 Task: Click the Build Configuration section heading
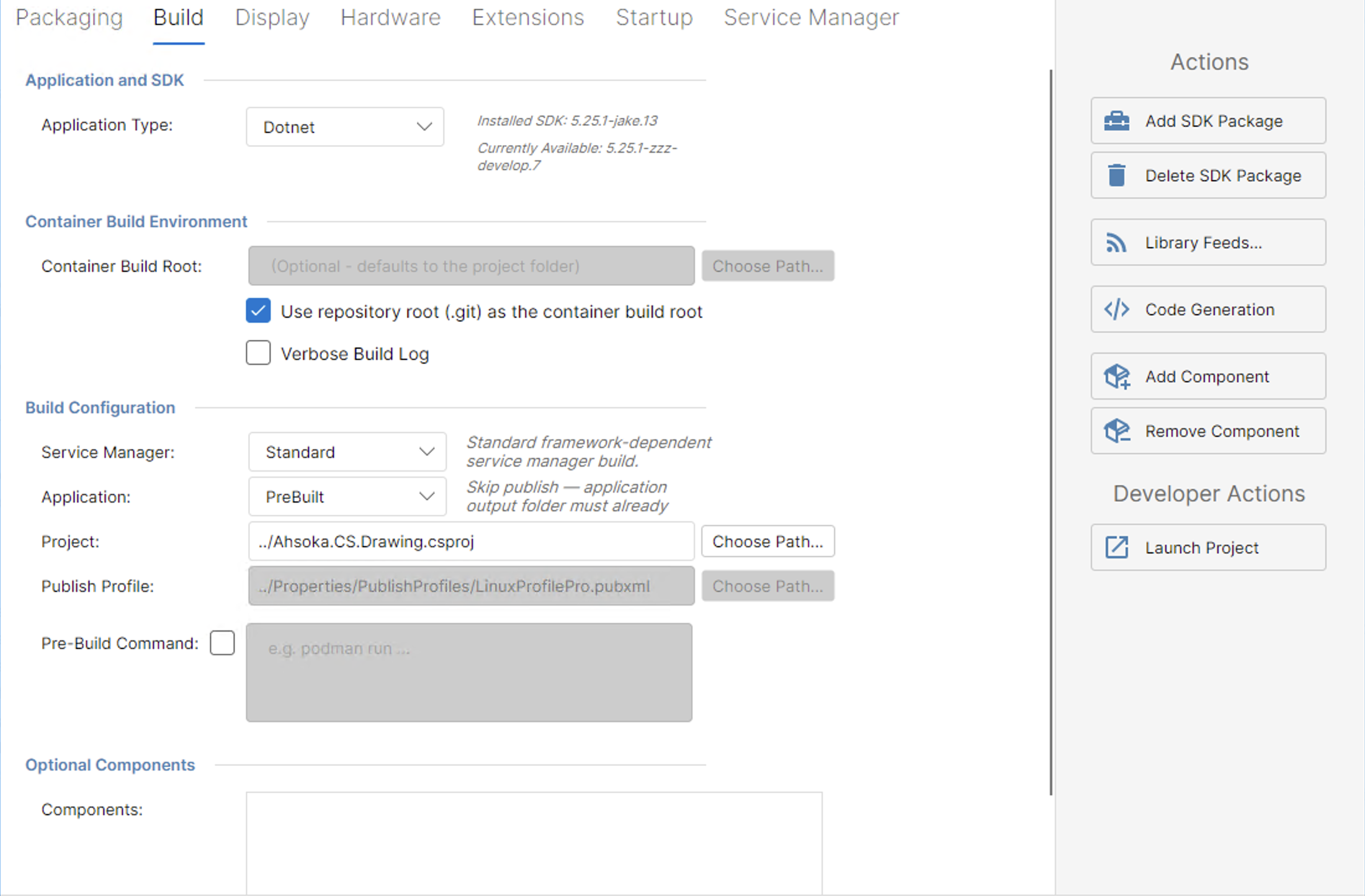pyautogui.click(x=100, y=408)
